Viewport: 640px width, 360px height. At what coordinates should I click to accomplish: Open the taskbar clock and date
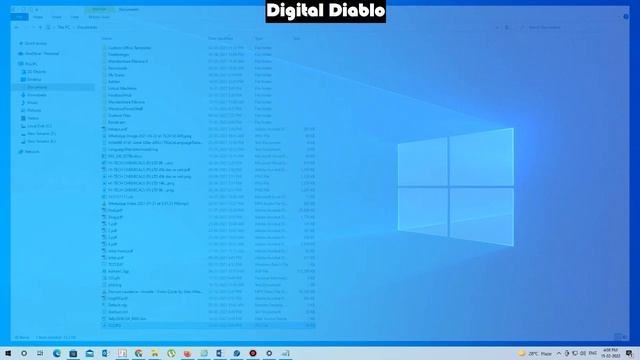point(610,353)
